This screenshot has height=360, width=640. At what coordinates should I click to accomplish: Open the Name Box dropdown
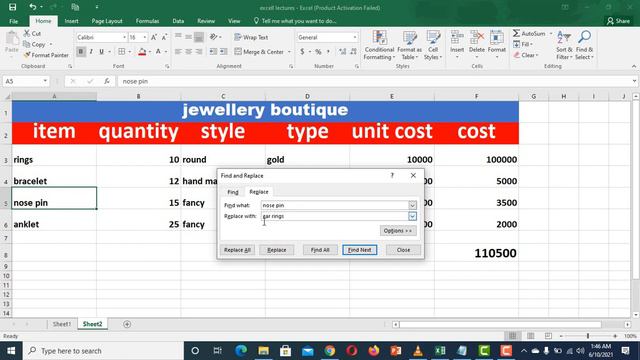[45, 81]
